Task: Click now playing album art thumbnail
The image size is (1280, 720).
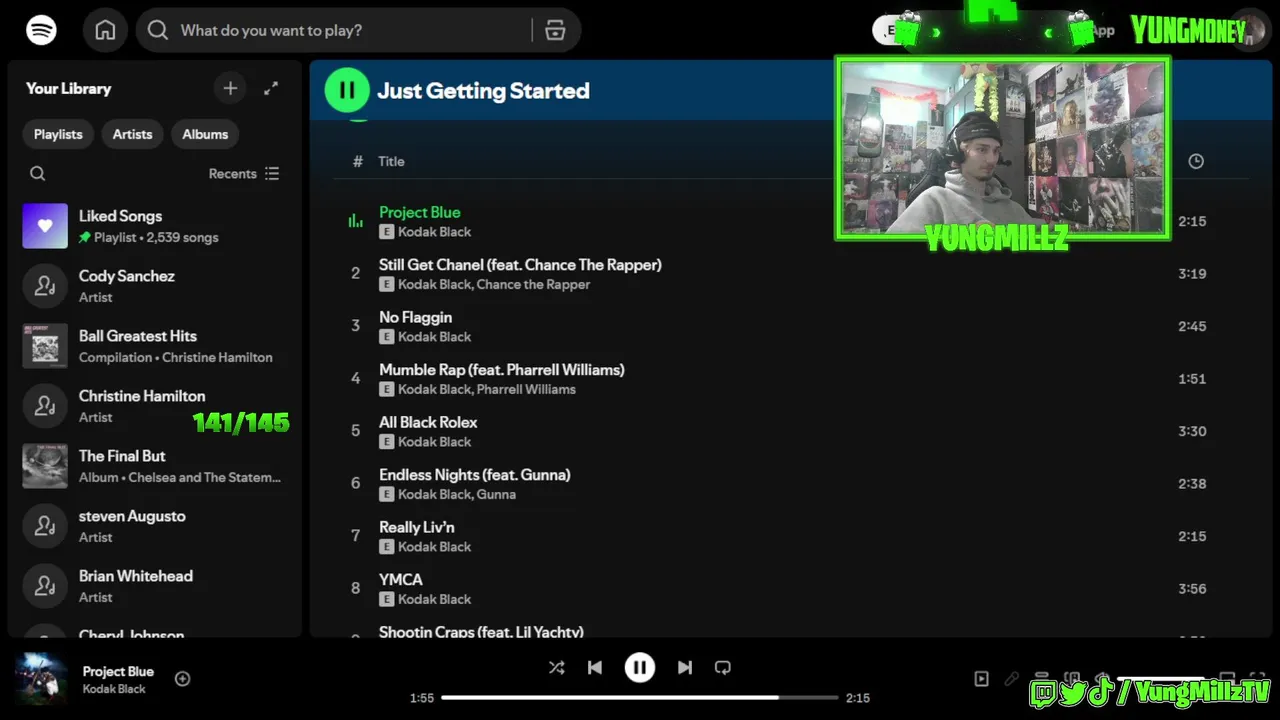Action: [42, 679]
